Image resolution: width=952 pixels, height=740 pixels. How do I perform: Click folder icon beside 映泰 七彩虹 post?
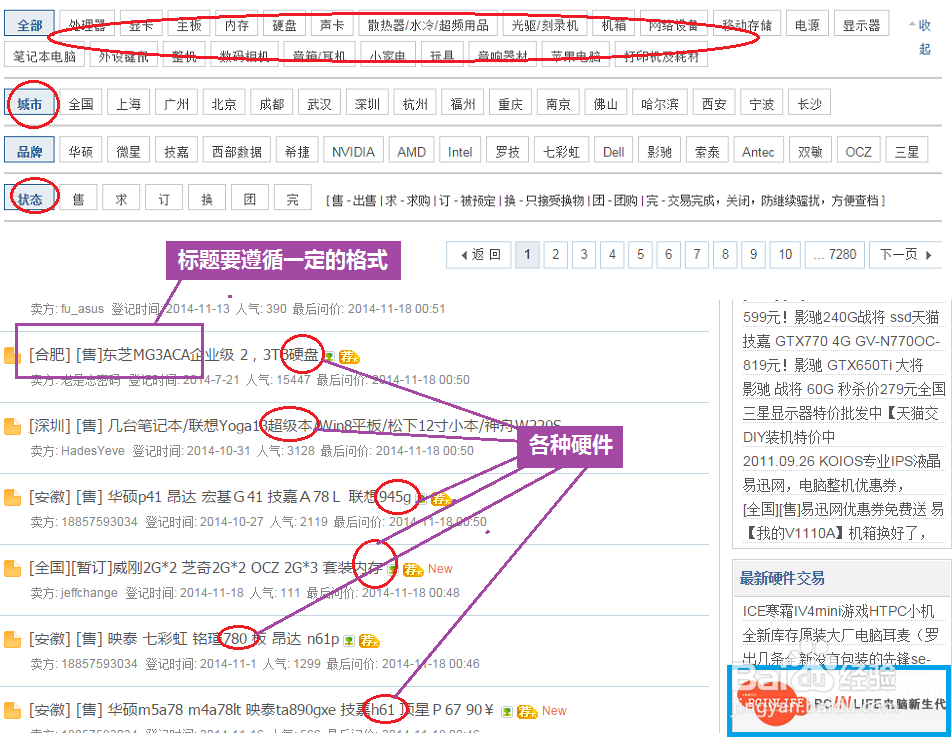point(12,639)
